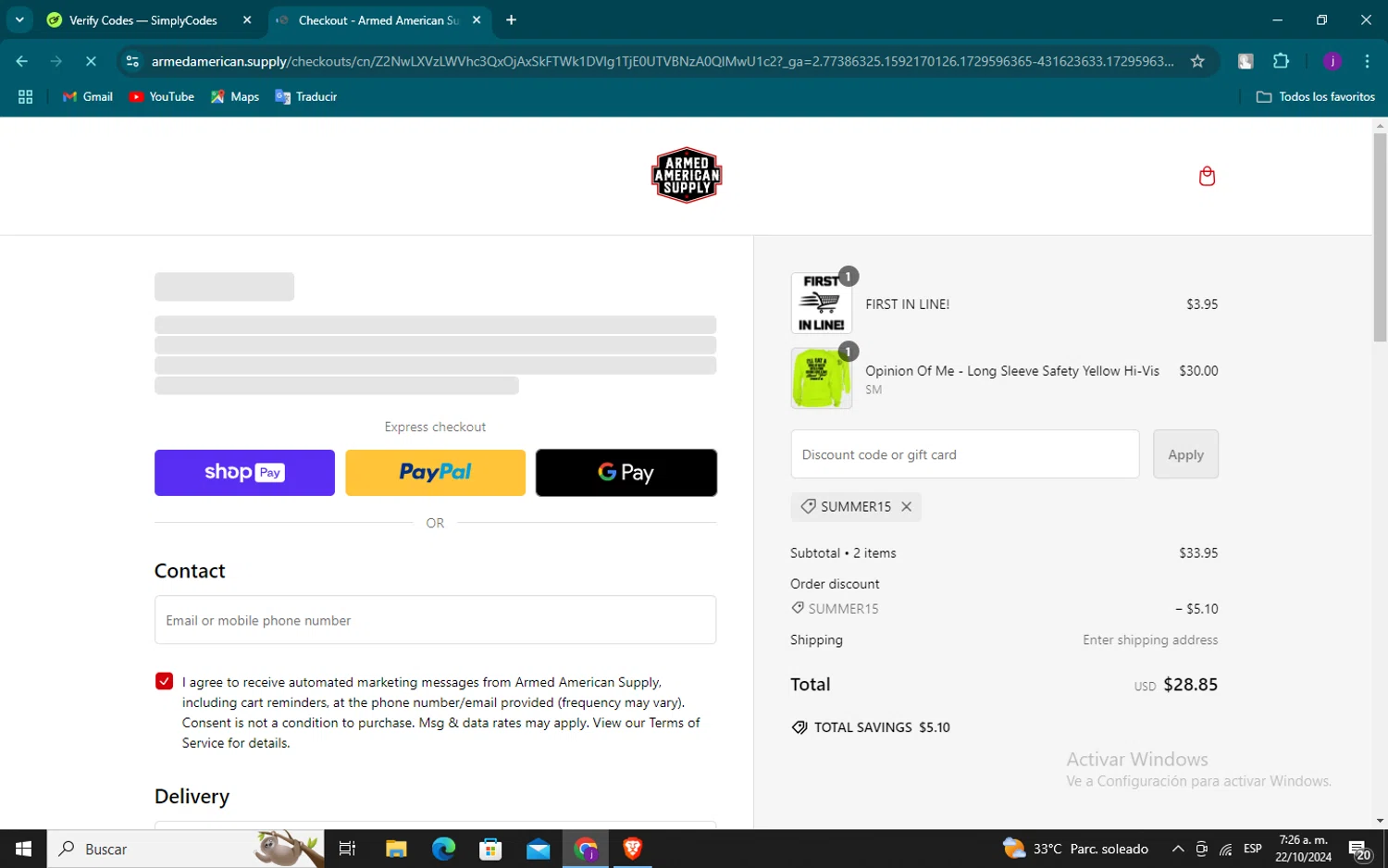Viewport: 1388px width, 868px height.
Task: Open the Chrome profile avatar
Action: point(1332,61)
